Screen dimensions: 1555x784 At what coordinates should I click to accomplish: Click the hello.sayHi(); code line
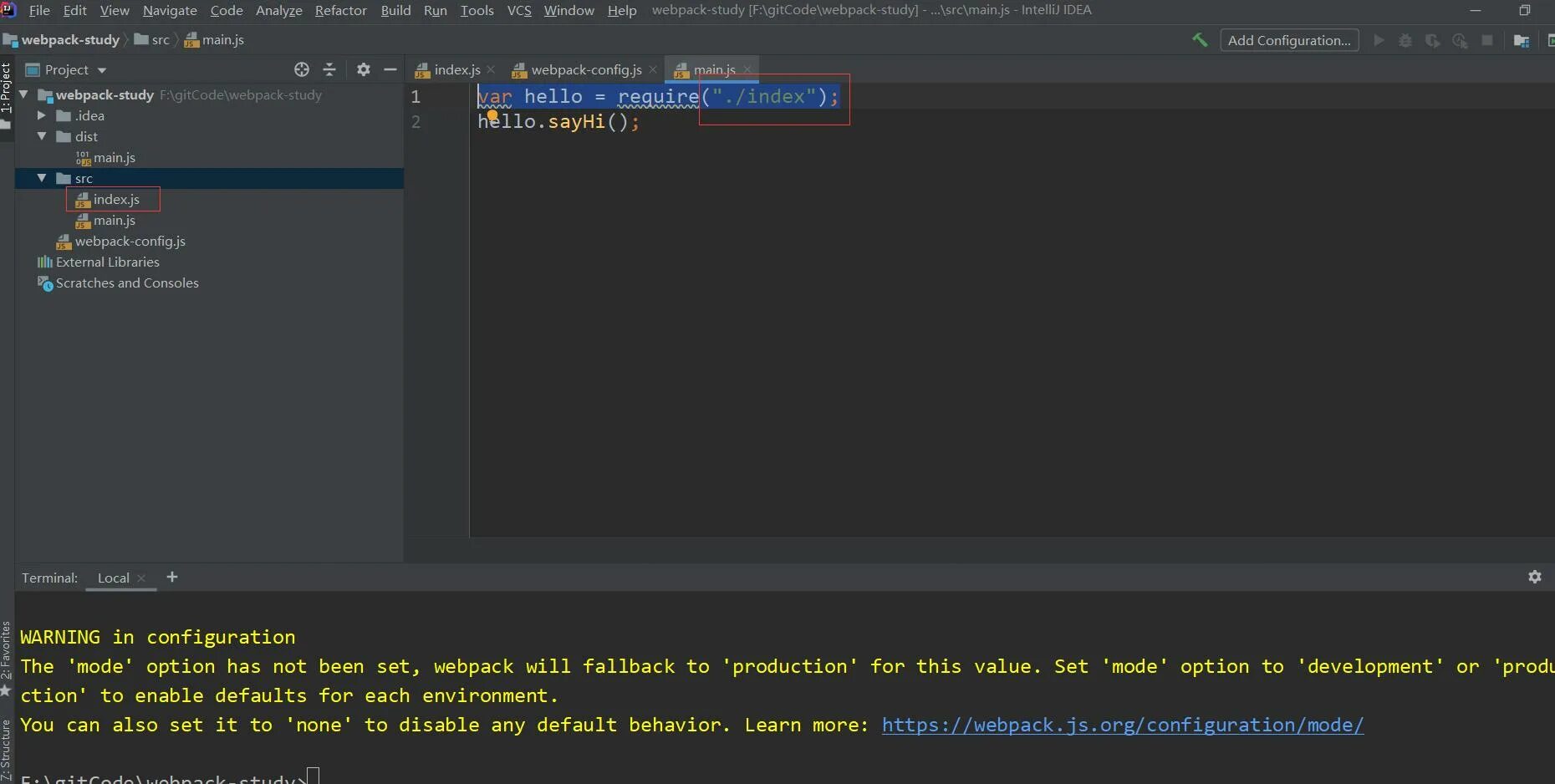tap(558, 122)
